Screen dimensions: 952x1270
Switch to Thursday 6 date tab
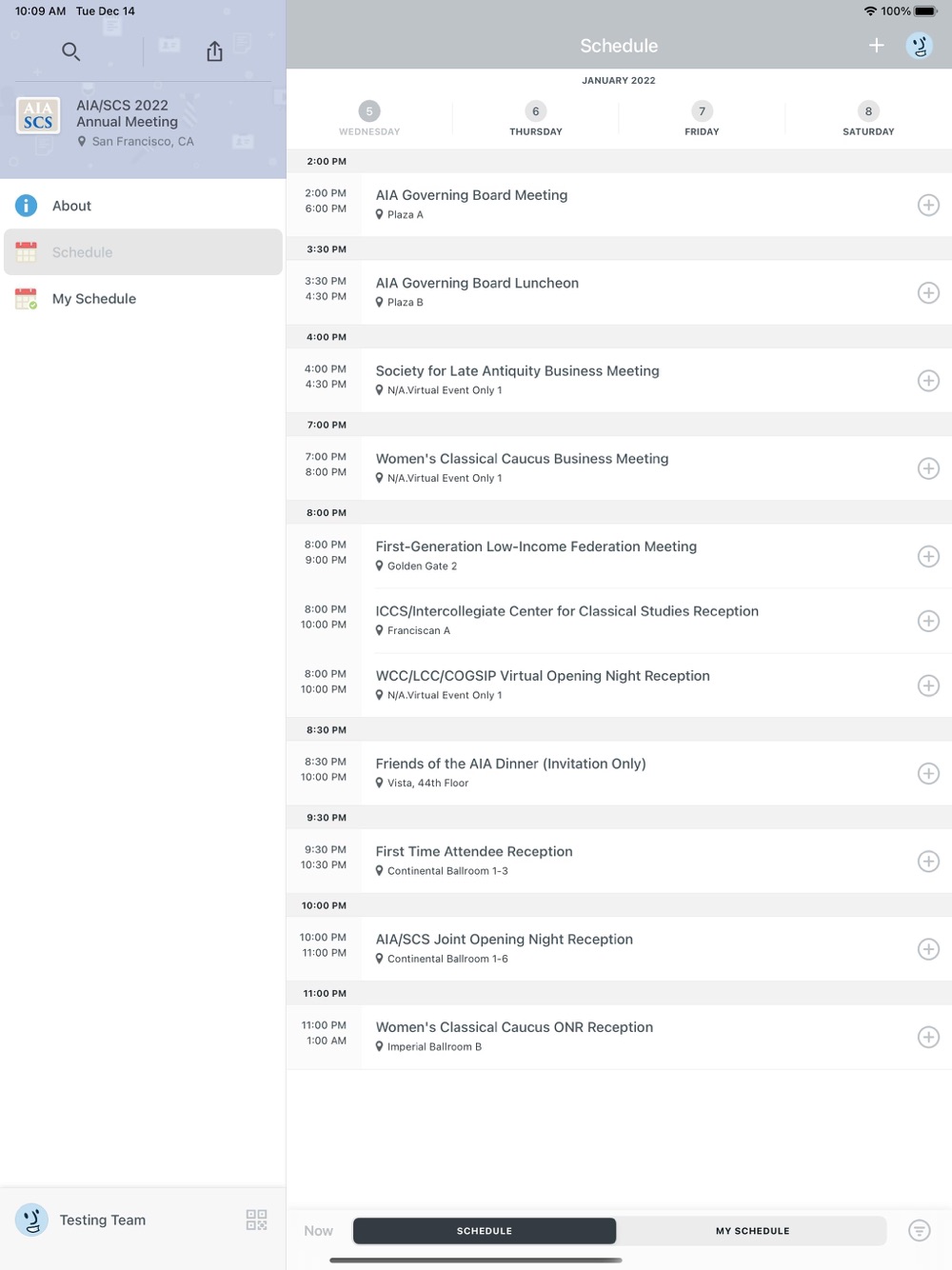pos(536,119)
